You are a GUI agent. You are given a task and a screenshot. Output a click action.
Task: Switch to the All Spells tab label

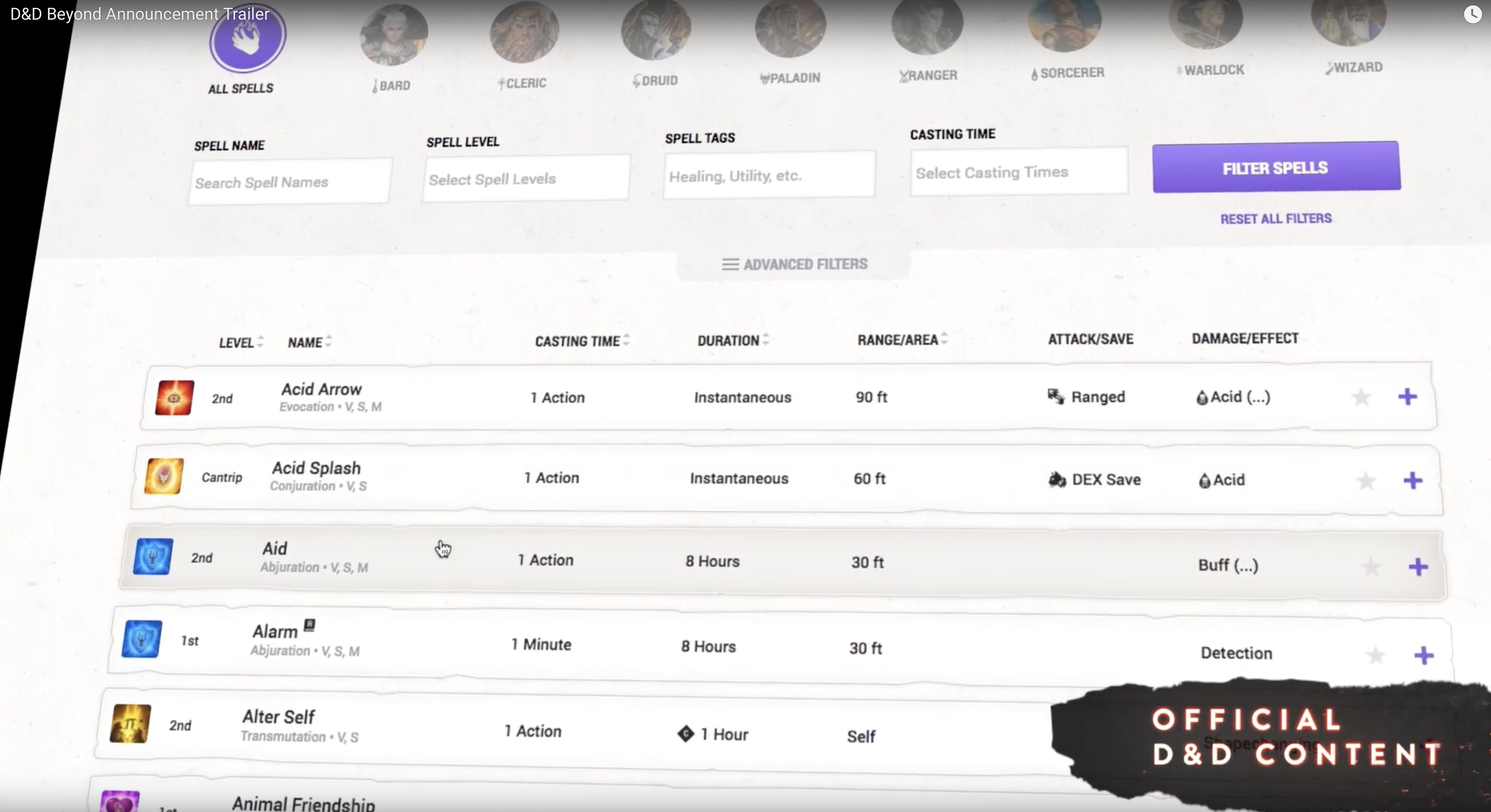(240, 88)
